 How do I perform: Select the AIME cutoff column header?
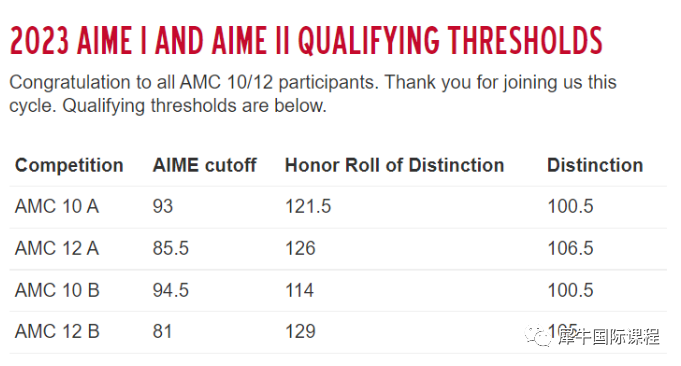pos(204,165)
